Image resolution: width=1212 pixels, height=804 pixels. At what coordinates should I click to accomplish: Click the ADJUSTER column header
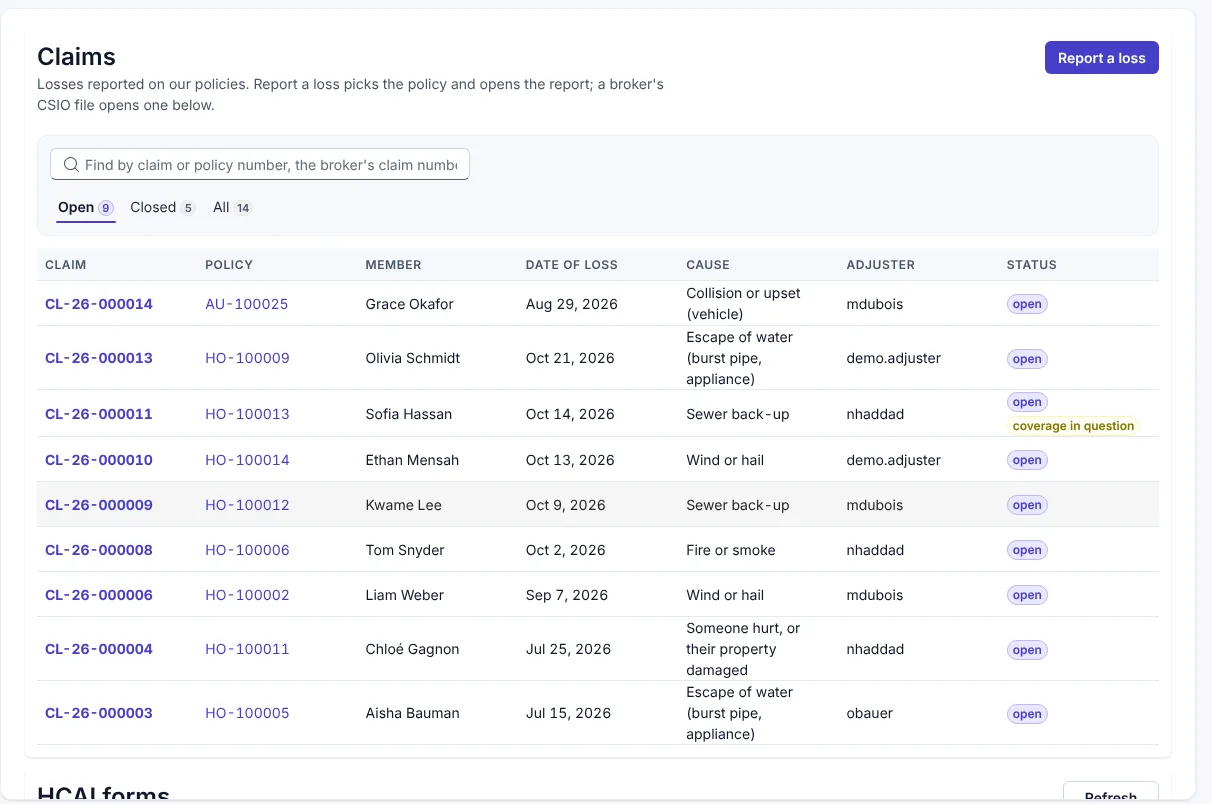pyautogui.click(x=880, y=265)
